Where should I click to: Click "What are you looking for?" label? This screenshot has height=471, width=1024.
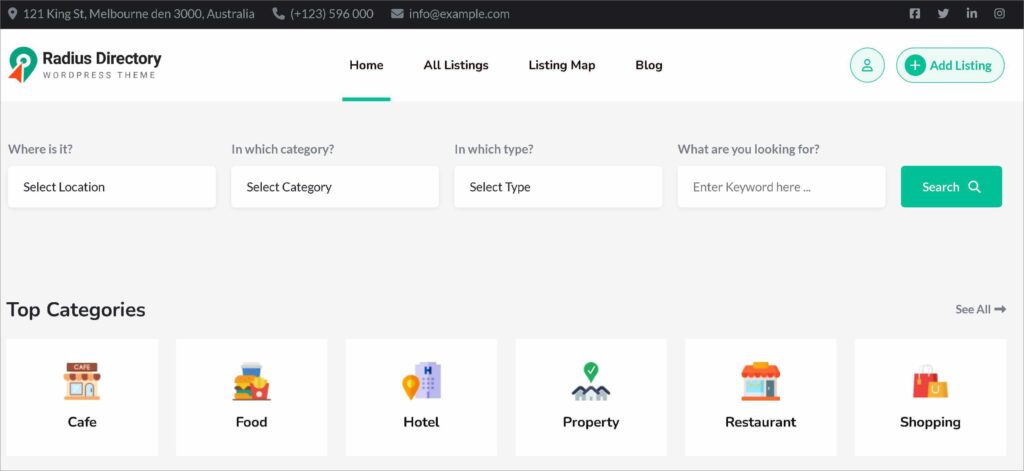pos(748,149)
